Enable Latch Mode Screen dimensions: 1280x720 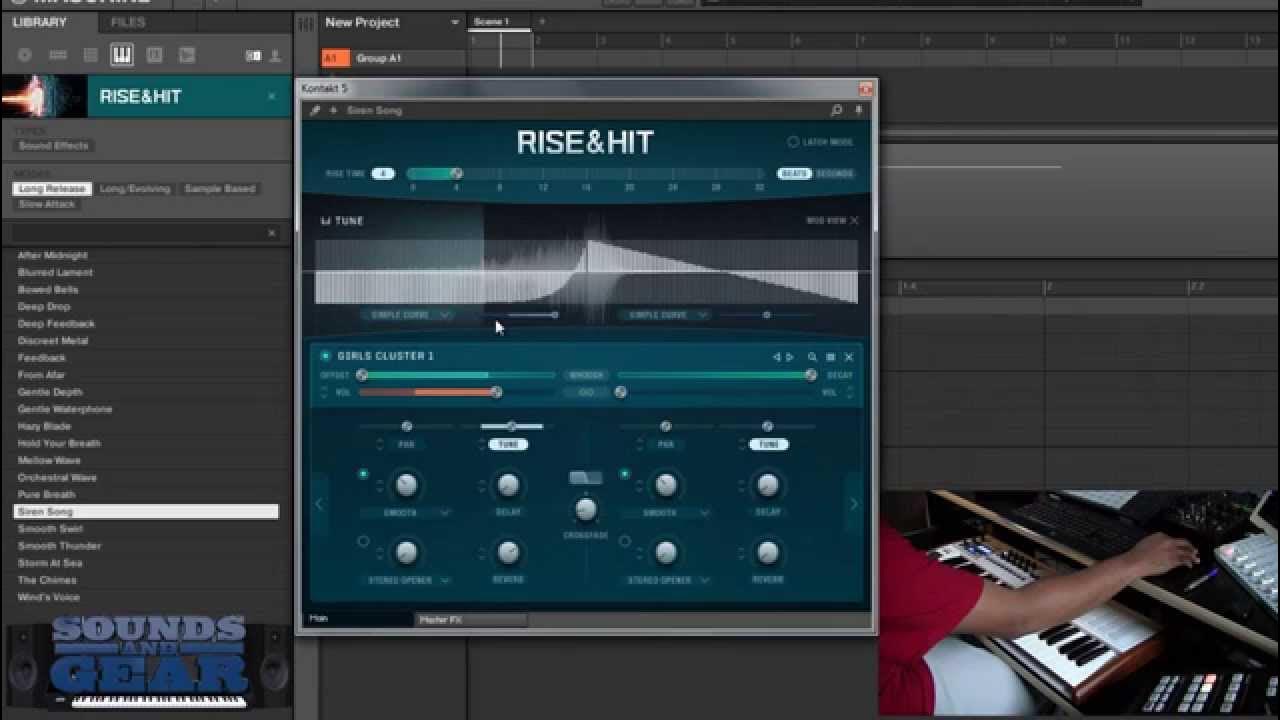794,142
